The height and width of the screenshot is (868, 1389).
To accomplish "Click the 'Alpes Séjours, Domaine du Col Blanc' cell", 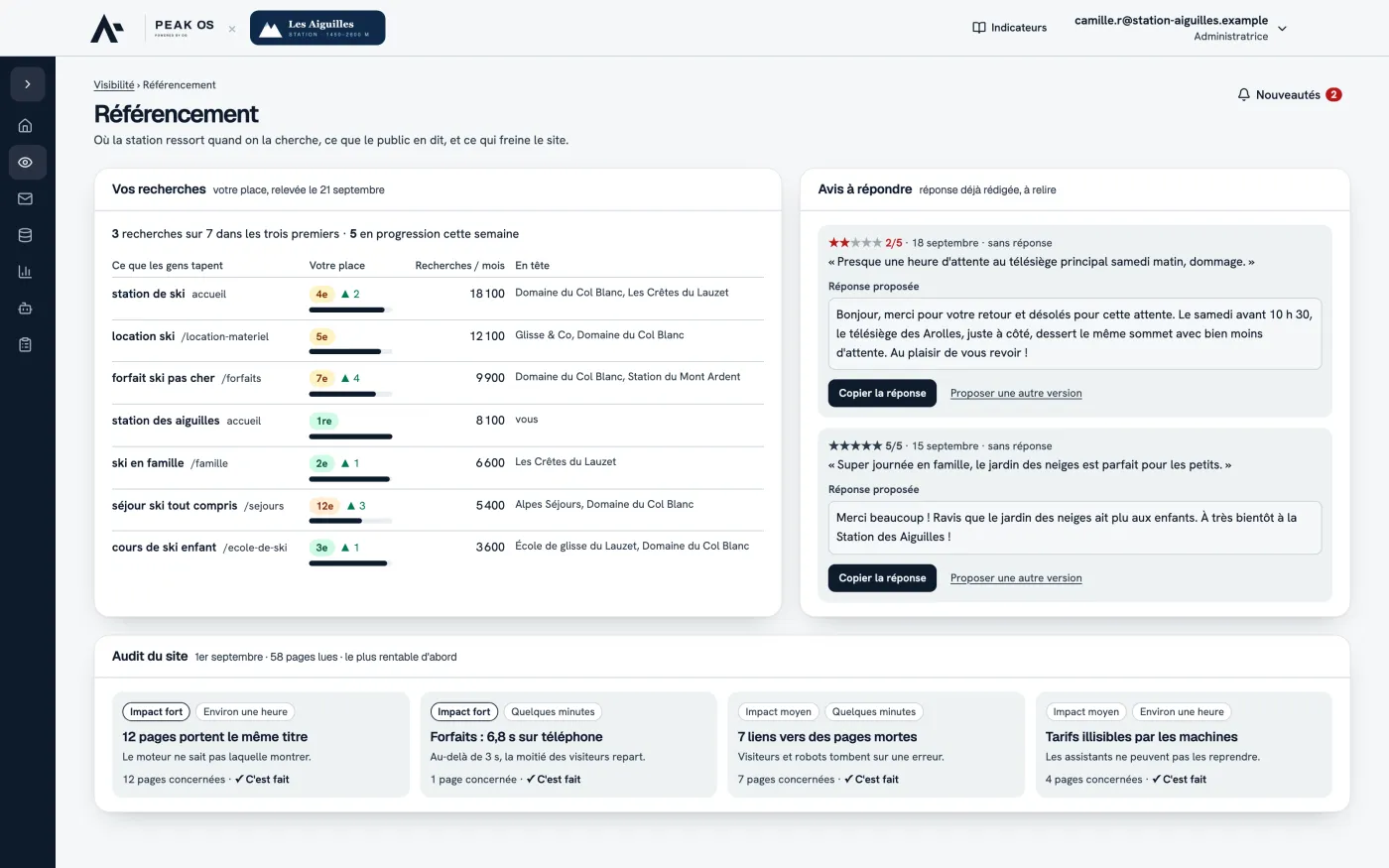I will pos(604,505).
